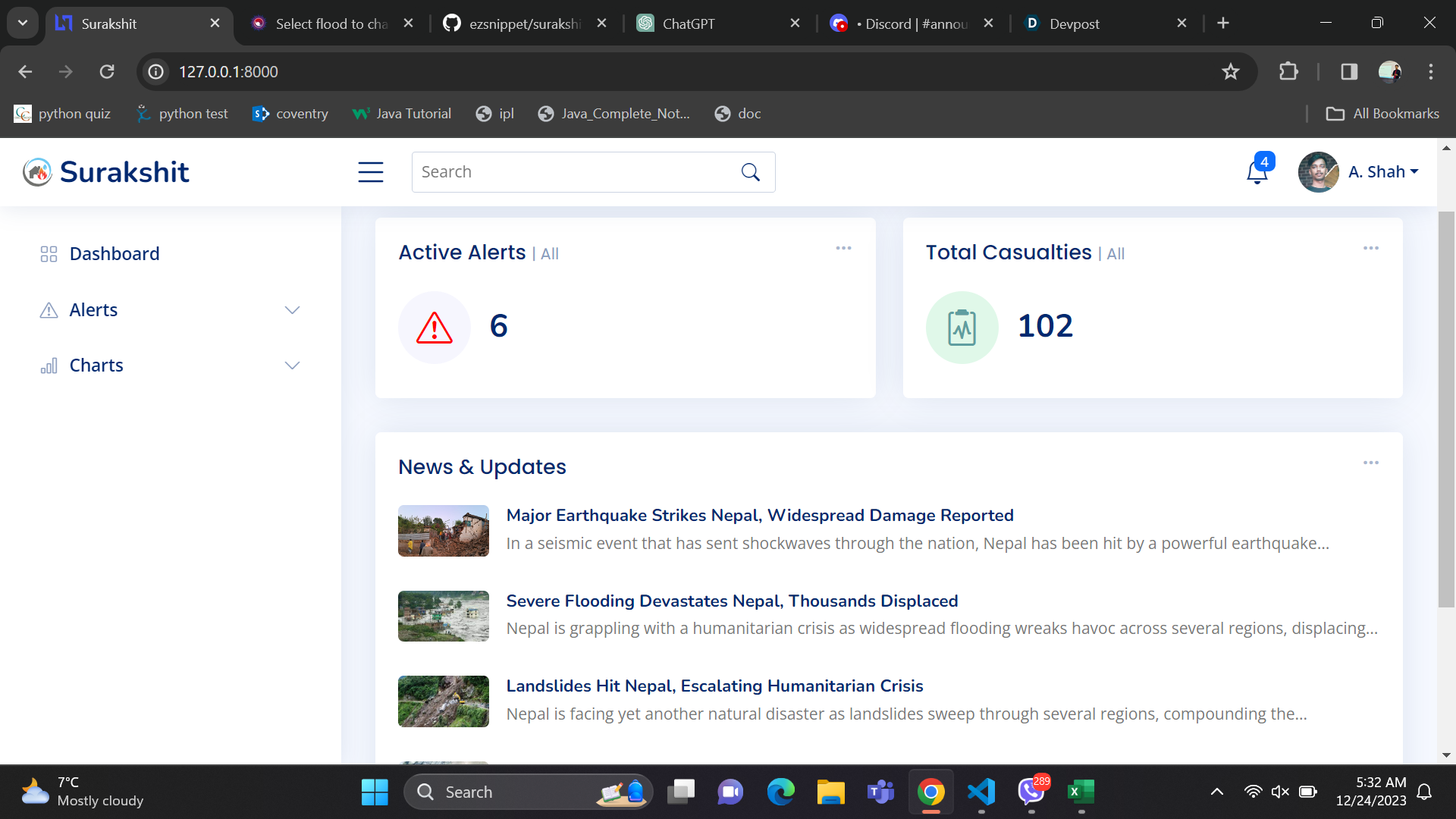Click the search magnifier icon
This screenshot has width=1456, height=819.
tap(750, 172)
